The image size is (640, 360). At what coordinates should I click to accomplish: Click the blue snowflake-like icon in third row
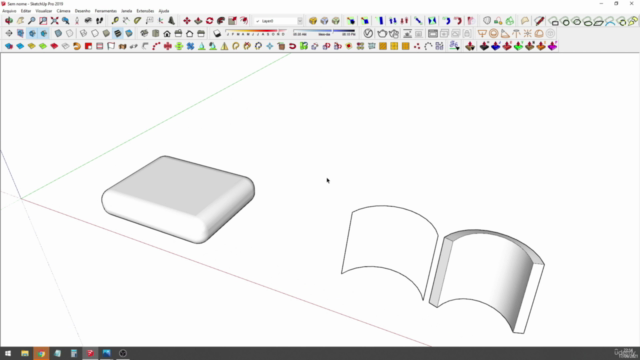[x=190, y=46]
